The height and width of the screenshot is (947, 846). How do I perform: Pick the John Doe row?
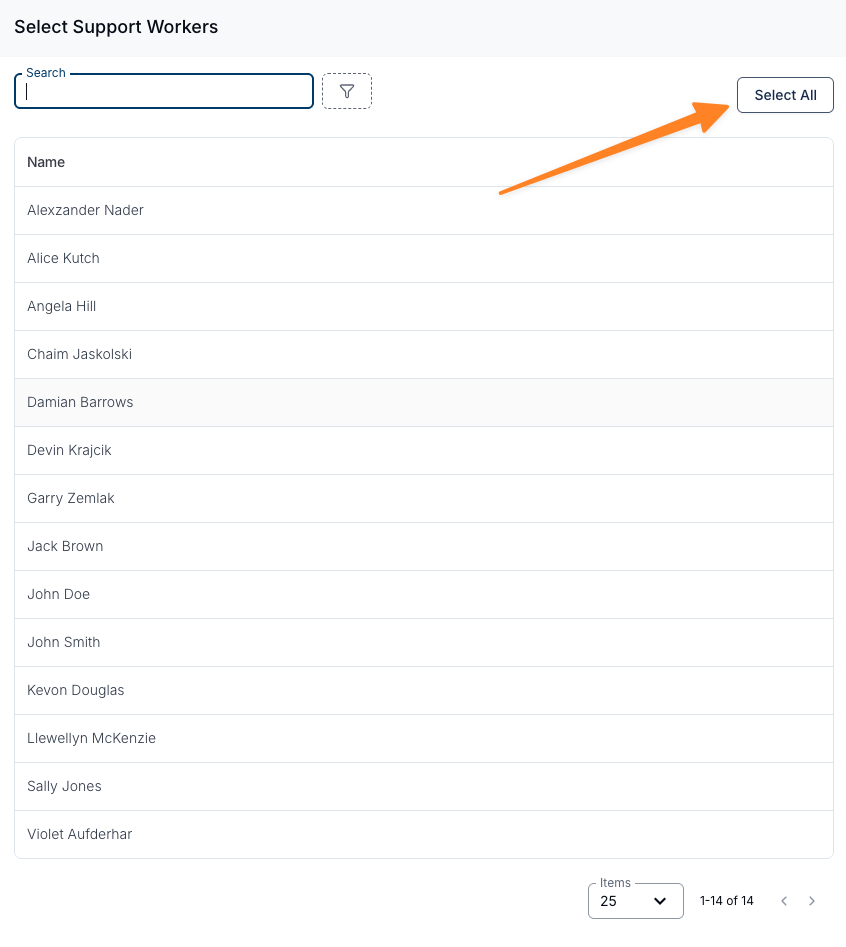pos(424,594)
